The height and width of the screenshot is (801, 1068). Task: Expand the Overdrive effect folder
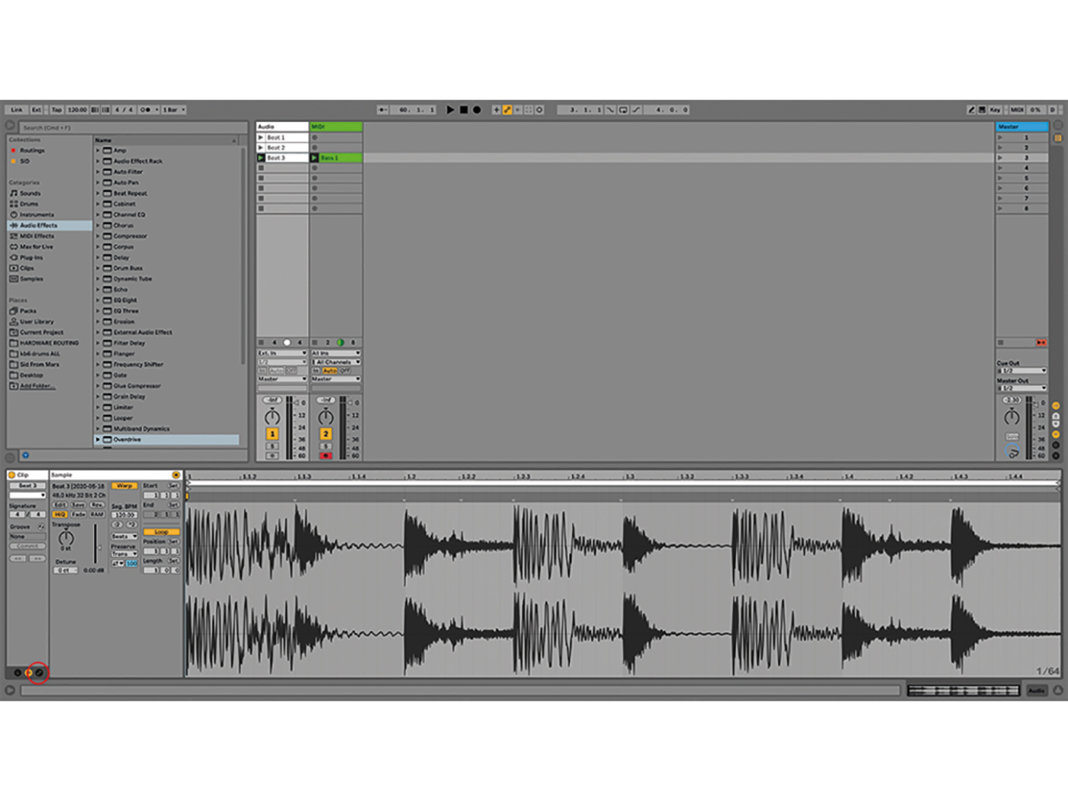click(x=98, y=439)
